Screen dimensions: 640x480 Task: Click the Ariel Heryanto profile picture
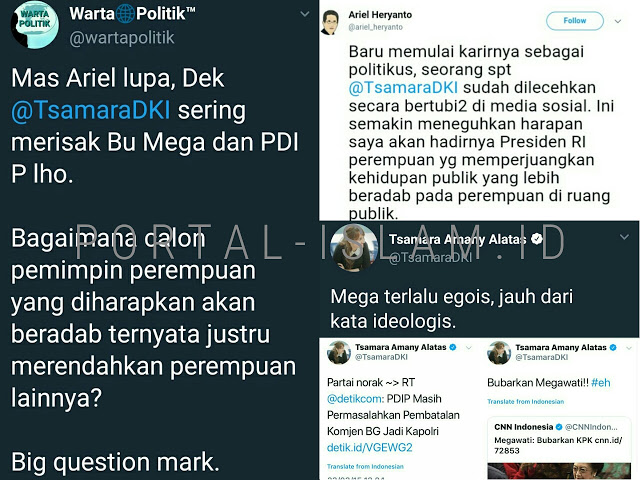(x=330, y=22)
